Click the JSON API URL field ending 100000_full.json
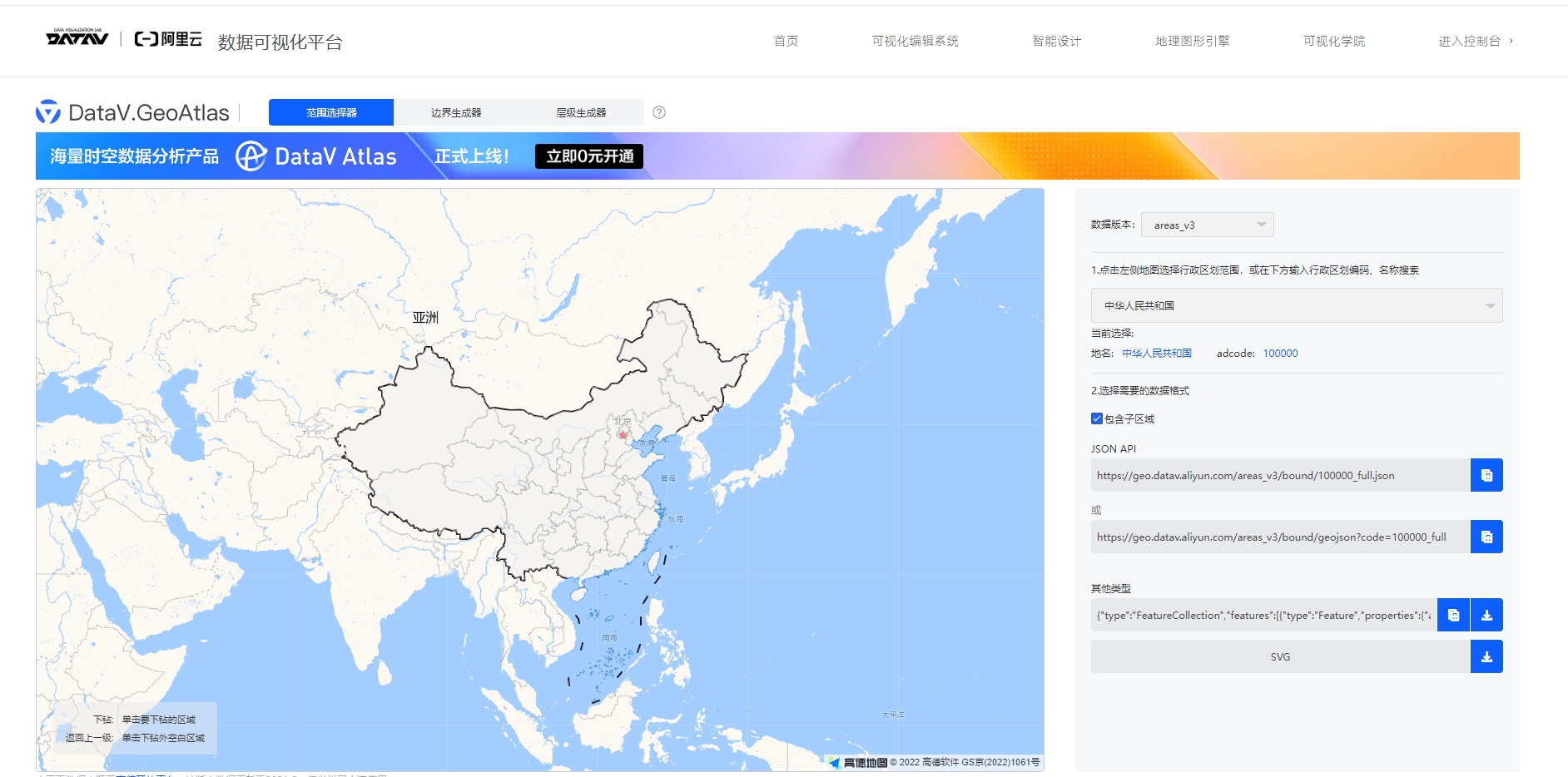Image resolution: width=1568 pixels, height=777 pixels. tap(1280, 475)
